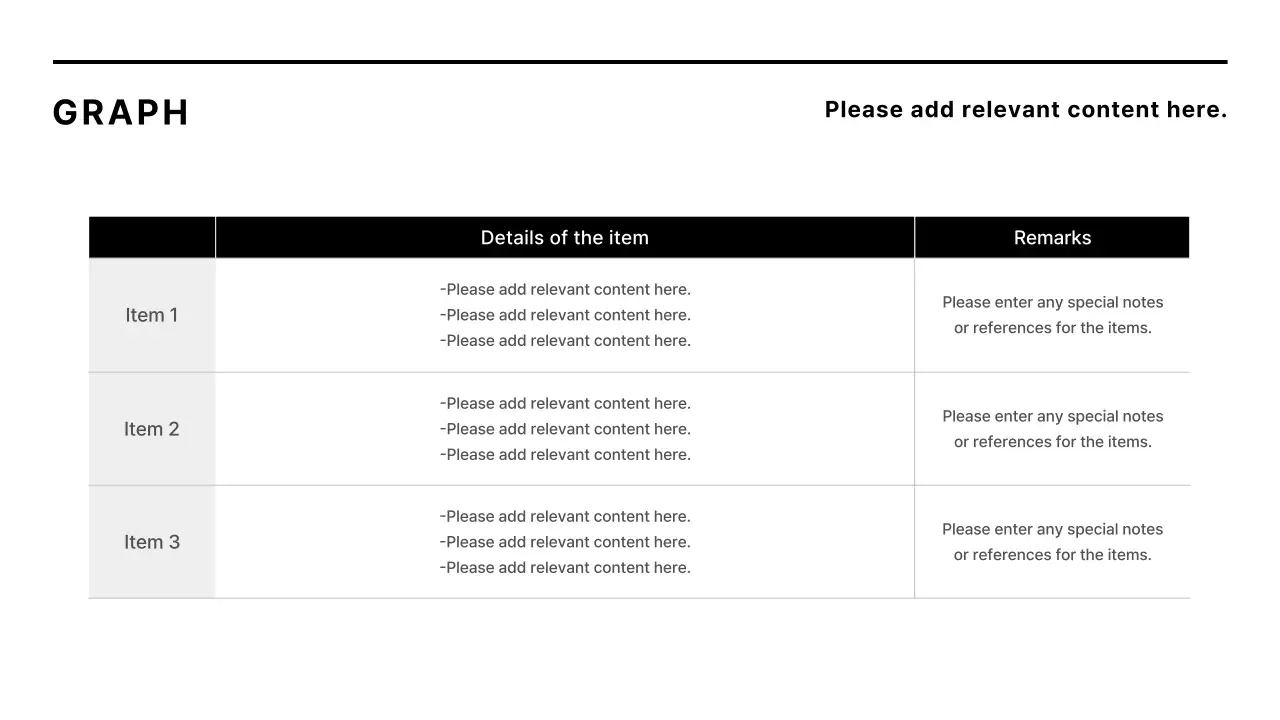1280x720 pixels.
Task: Select the middle detail line in Item 2 row
Action: 565,429
